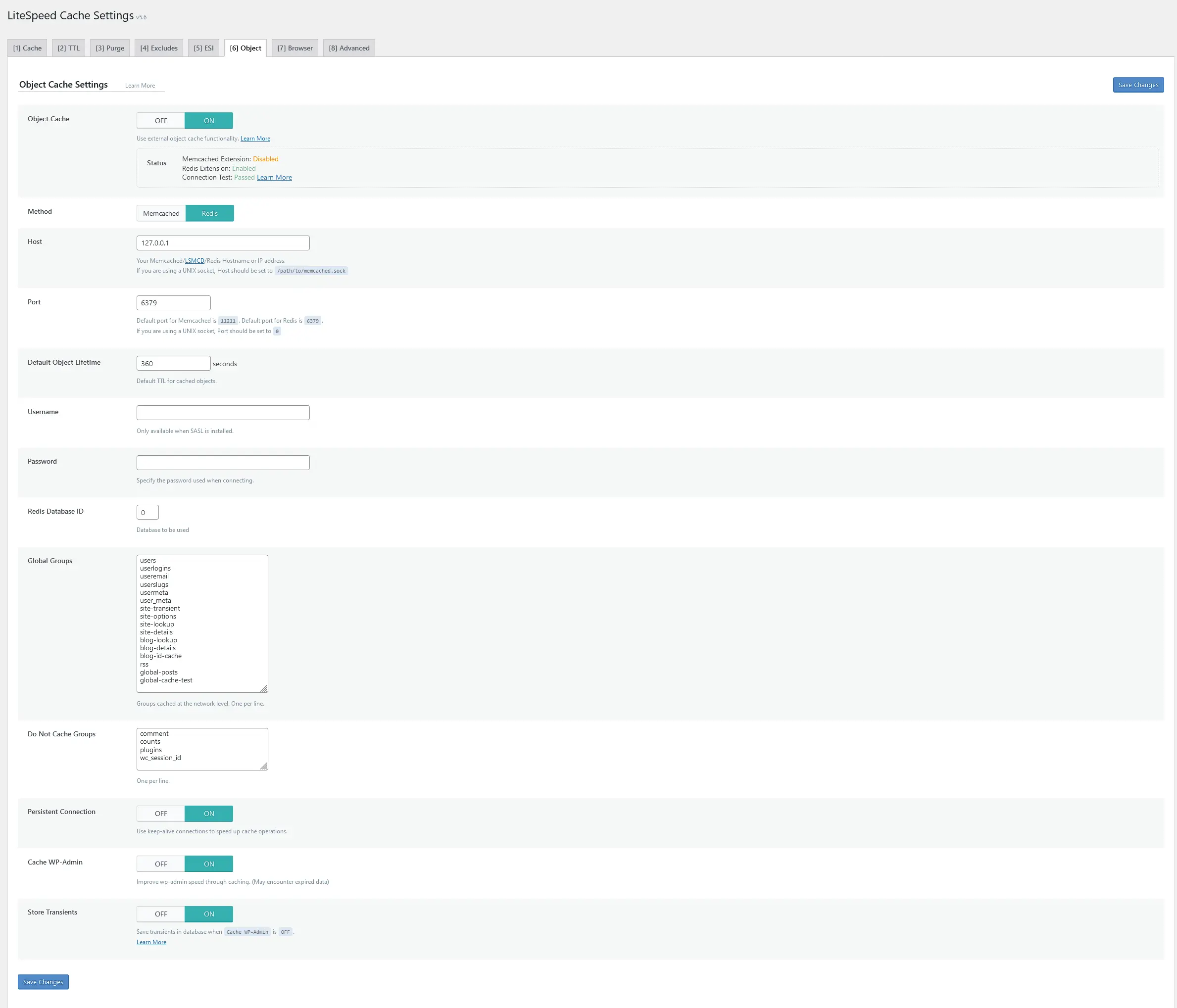
Task: Click the 'comment' line in Do Not Cache Groups
Action: click(154, 734)
